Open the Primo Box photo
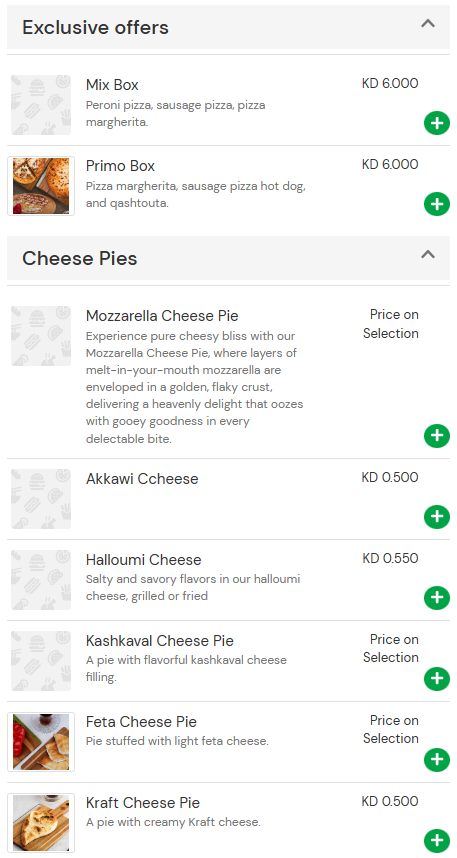 click(x=41, y=186)
